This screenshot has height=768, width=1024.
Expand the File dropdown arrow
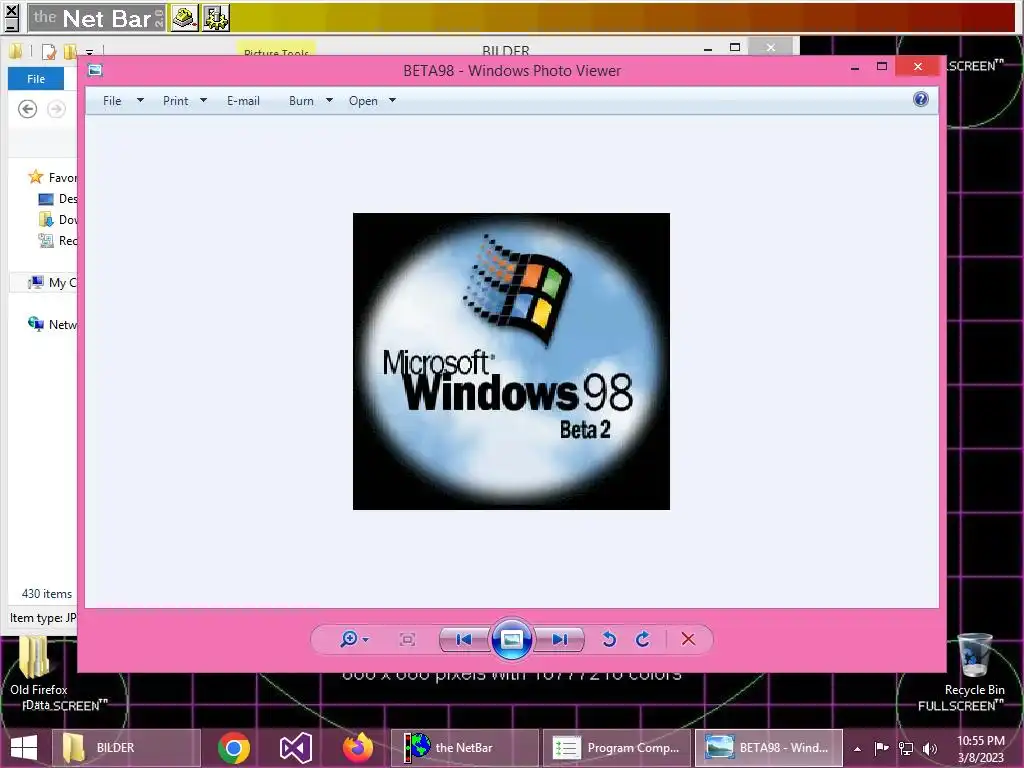(x=140, y=101)
